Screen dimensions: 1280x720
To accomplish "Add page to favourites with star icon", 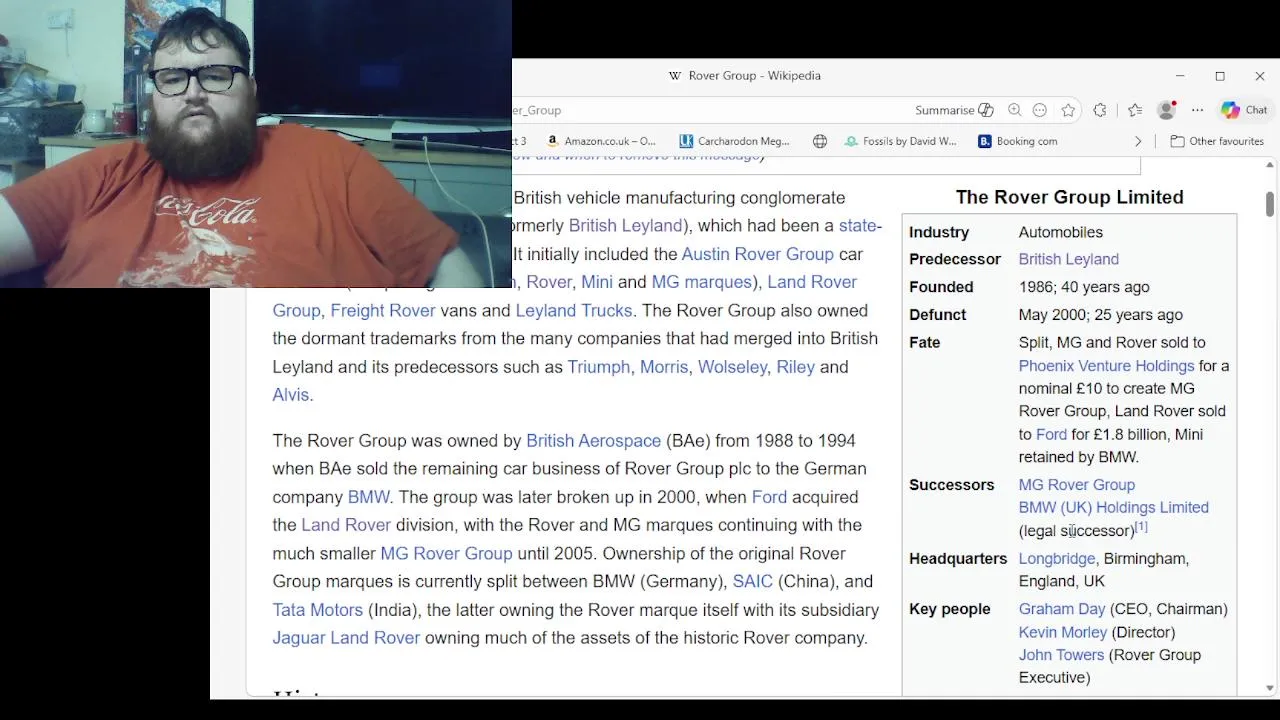I will [1068, 110].
